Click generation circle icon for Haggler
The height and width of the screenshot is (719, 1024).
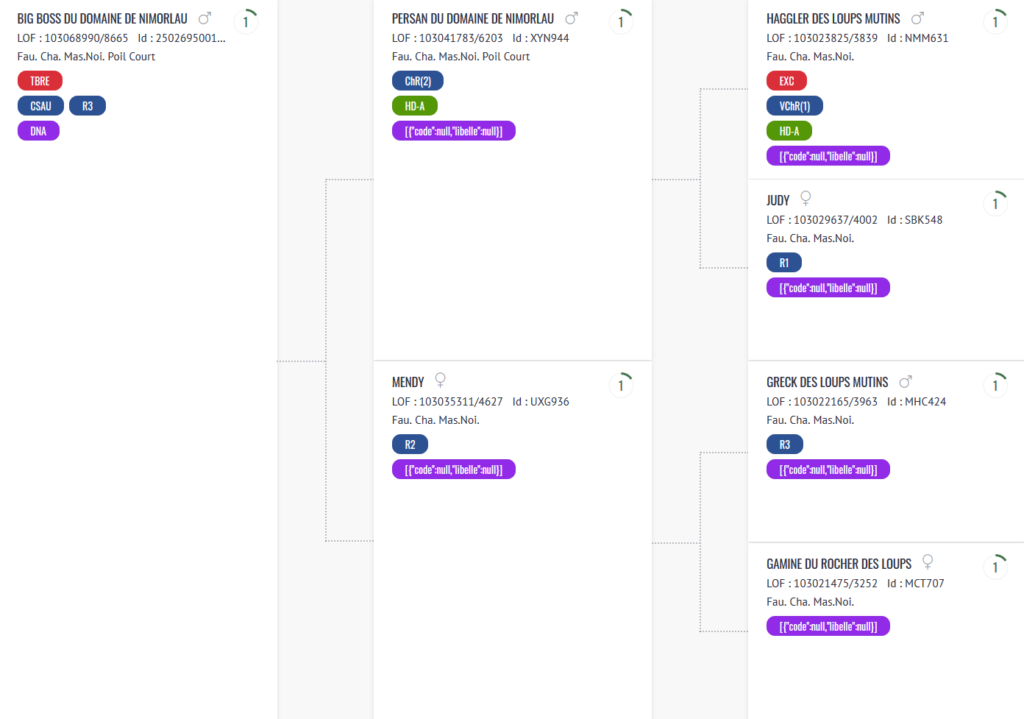coord(995,22)
